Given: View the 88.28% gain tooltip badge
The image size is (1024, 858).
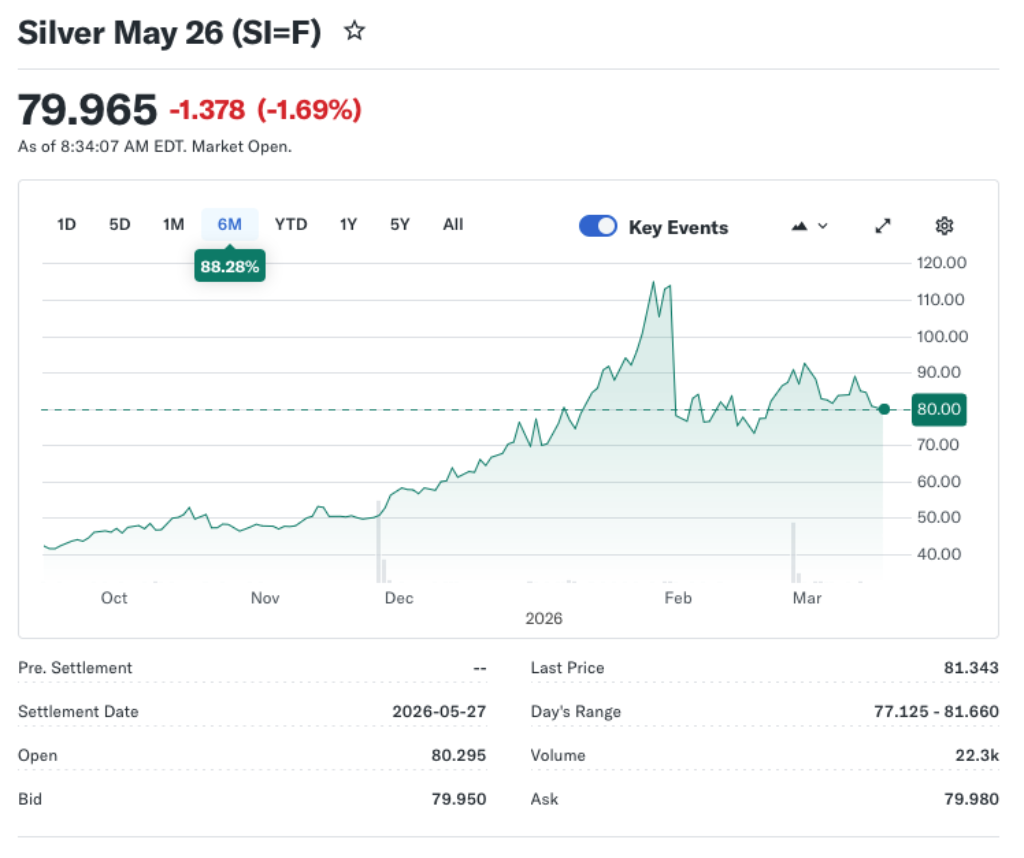Looking at the screenshot, I should pyautogui.click(x=229, y=266).
